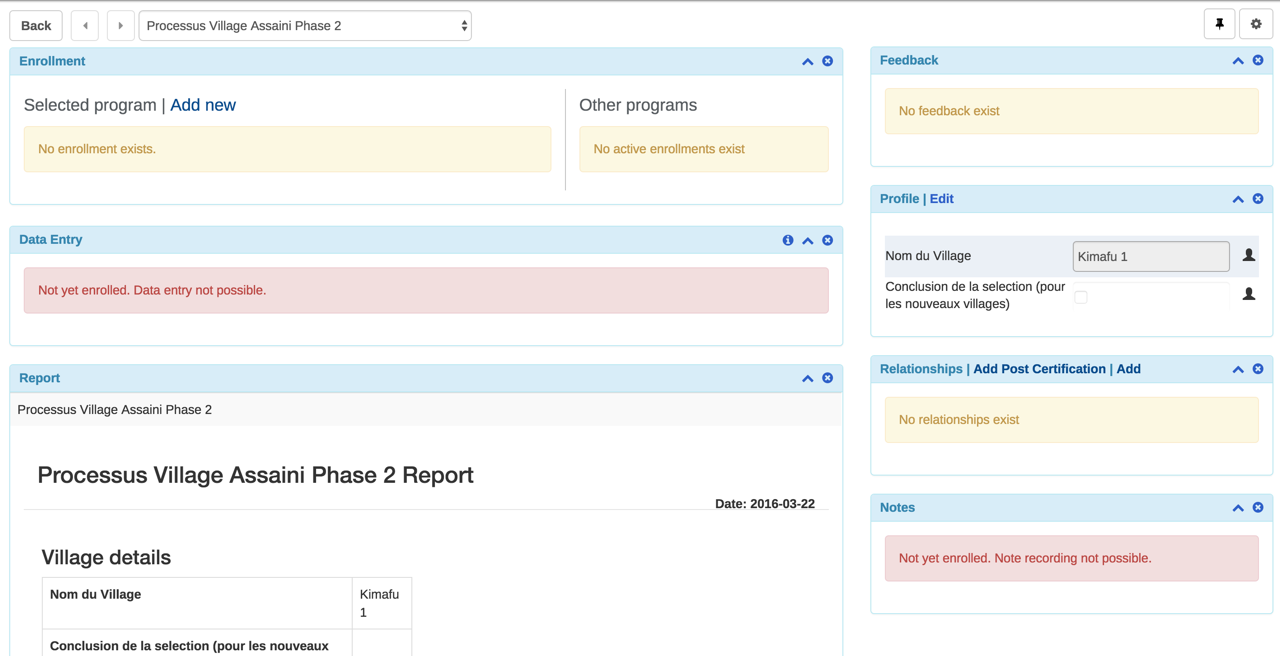Open Edit link in Profile header
Screen dimensions: 1280x656
(941, 199)
